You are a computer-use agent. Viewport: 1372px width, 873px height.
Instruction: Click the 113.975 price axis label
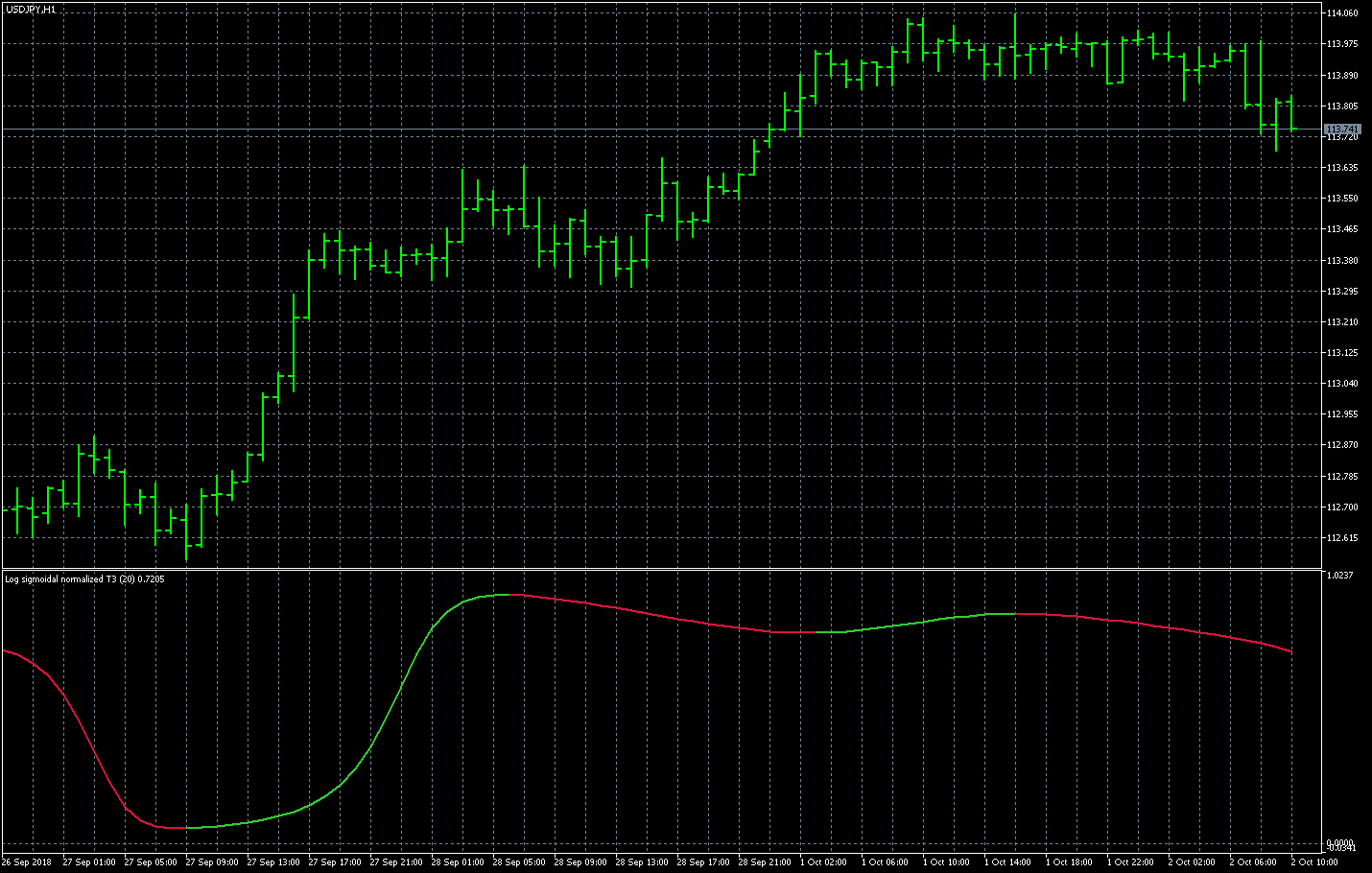(x=1342, y=44)
